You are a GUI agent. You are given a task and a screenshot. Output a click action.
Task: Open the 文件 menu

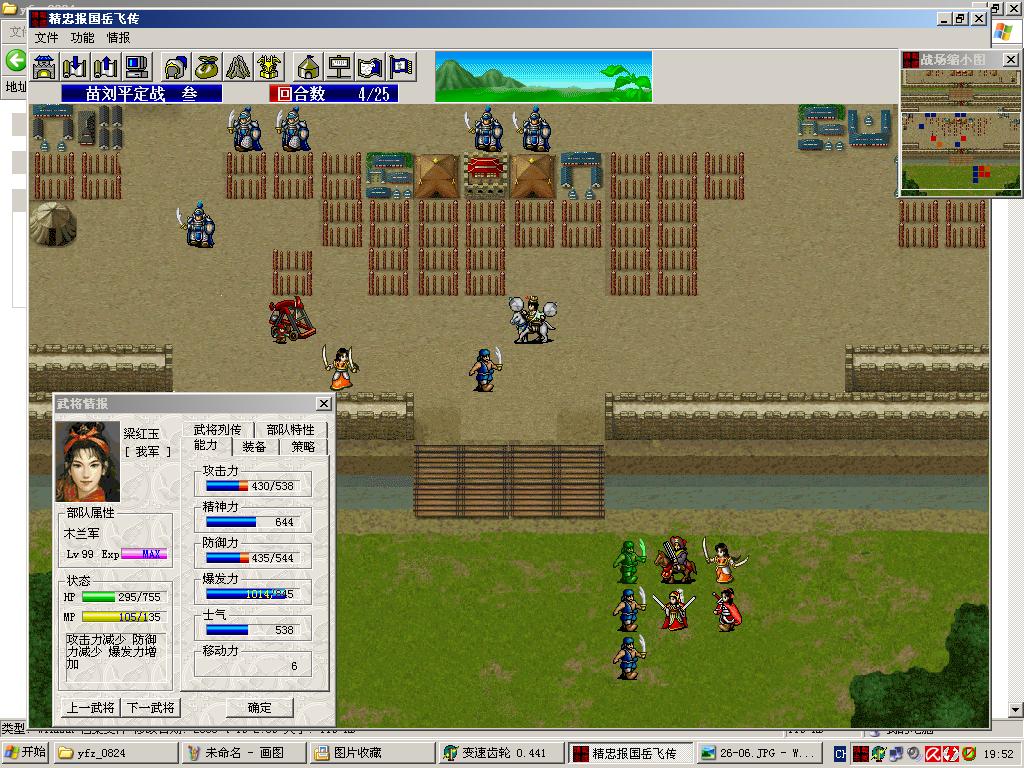47,38
